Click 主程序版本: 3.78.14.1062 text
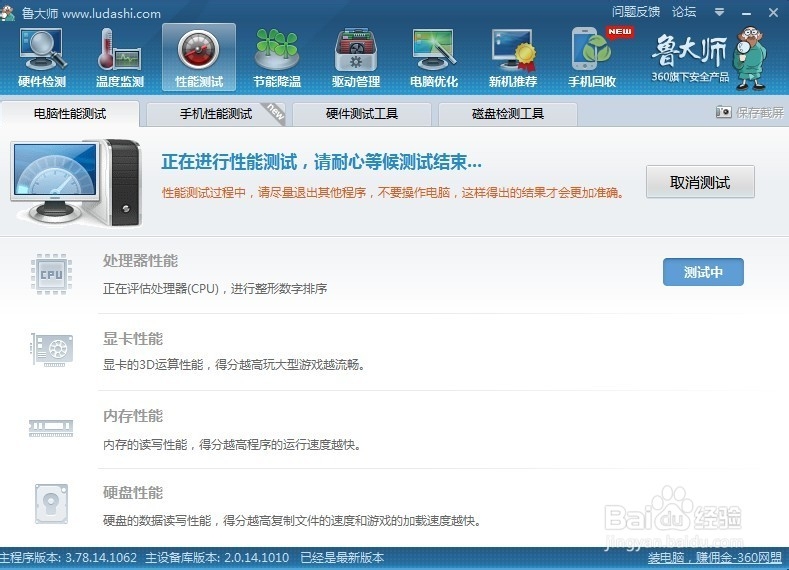The width and height of the screenshot is (789, 570). [x=68, y=557]
